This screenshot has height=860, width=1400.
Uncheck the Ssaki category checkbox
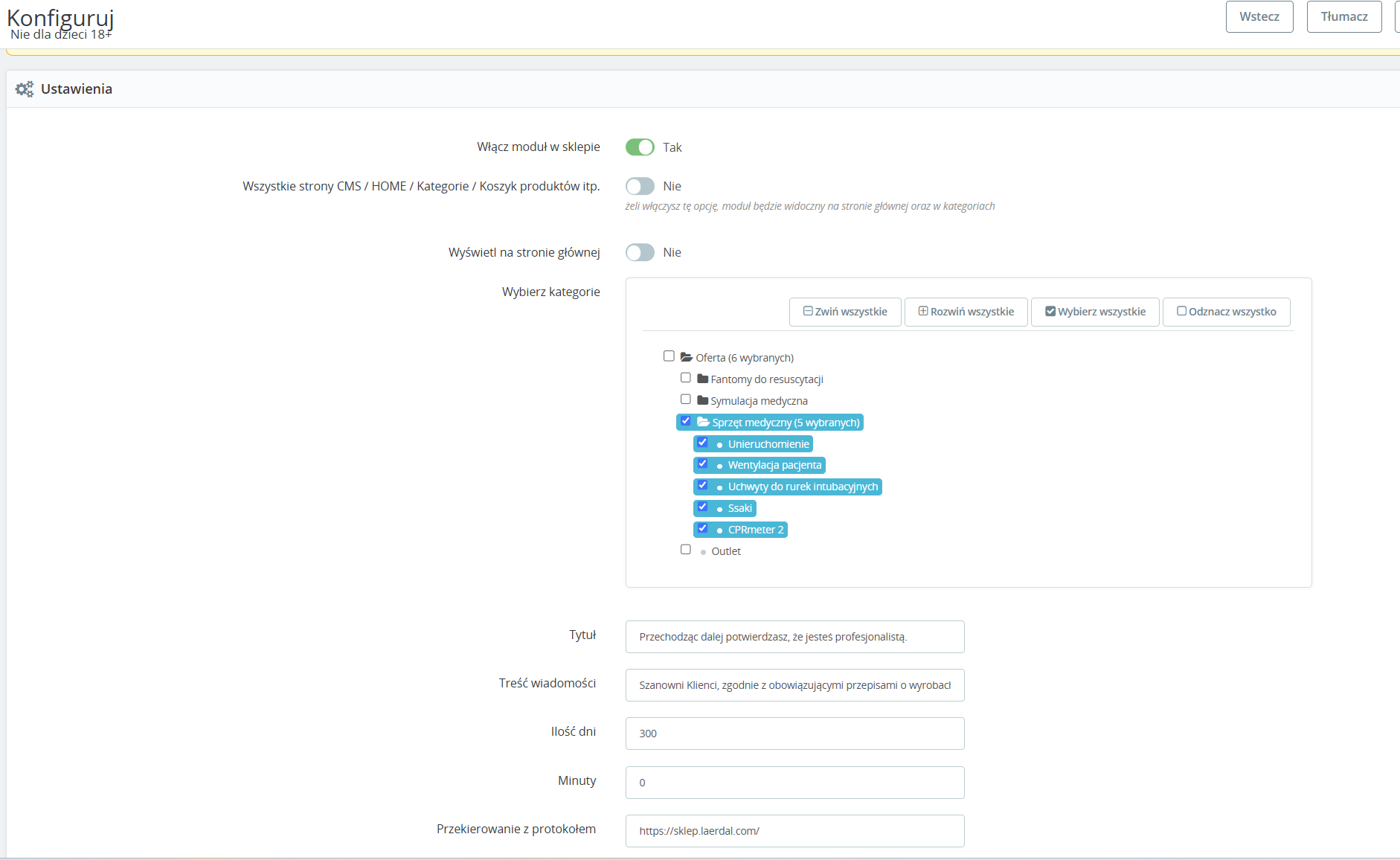702,507
